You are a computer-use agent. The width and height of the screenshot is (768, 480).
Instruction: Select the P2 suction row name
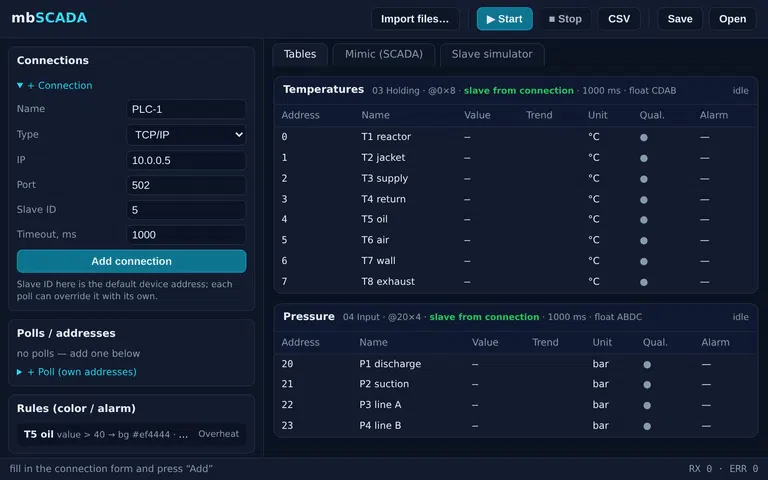pos(384,384)
